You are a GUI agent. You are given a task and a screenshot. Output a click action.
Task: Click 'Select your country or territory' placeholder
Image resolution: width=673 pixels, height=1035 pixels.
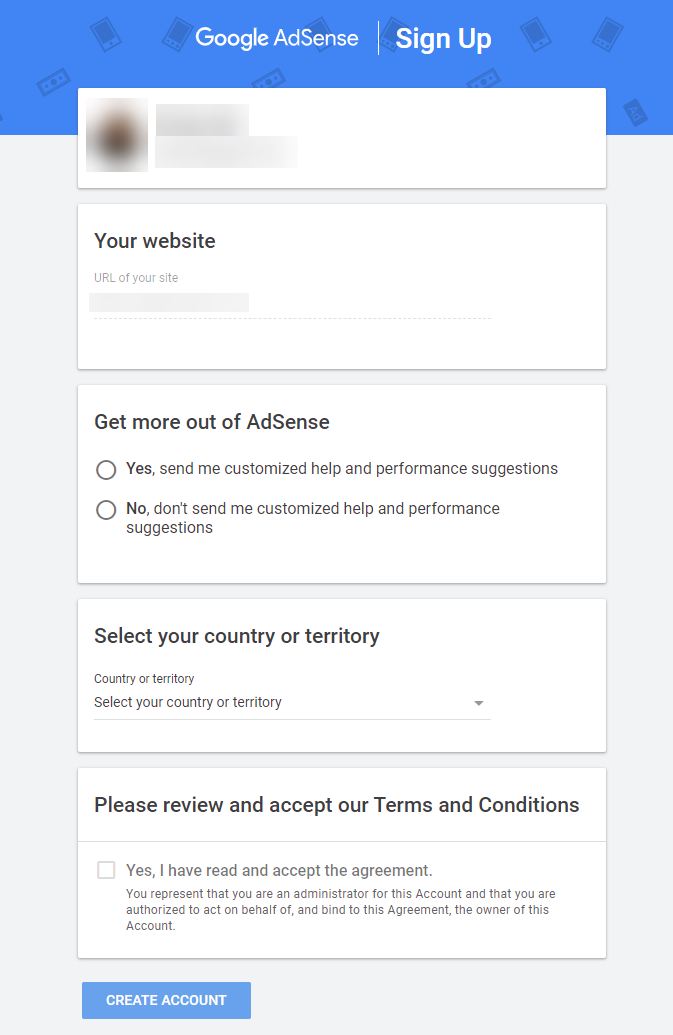[x=188, y=702]
